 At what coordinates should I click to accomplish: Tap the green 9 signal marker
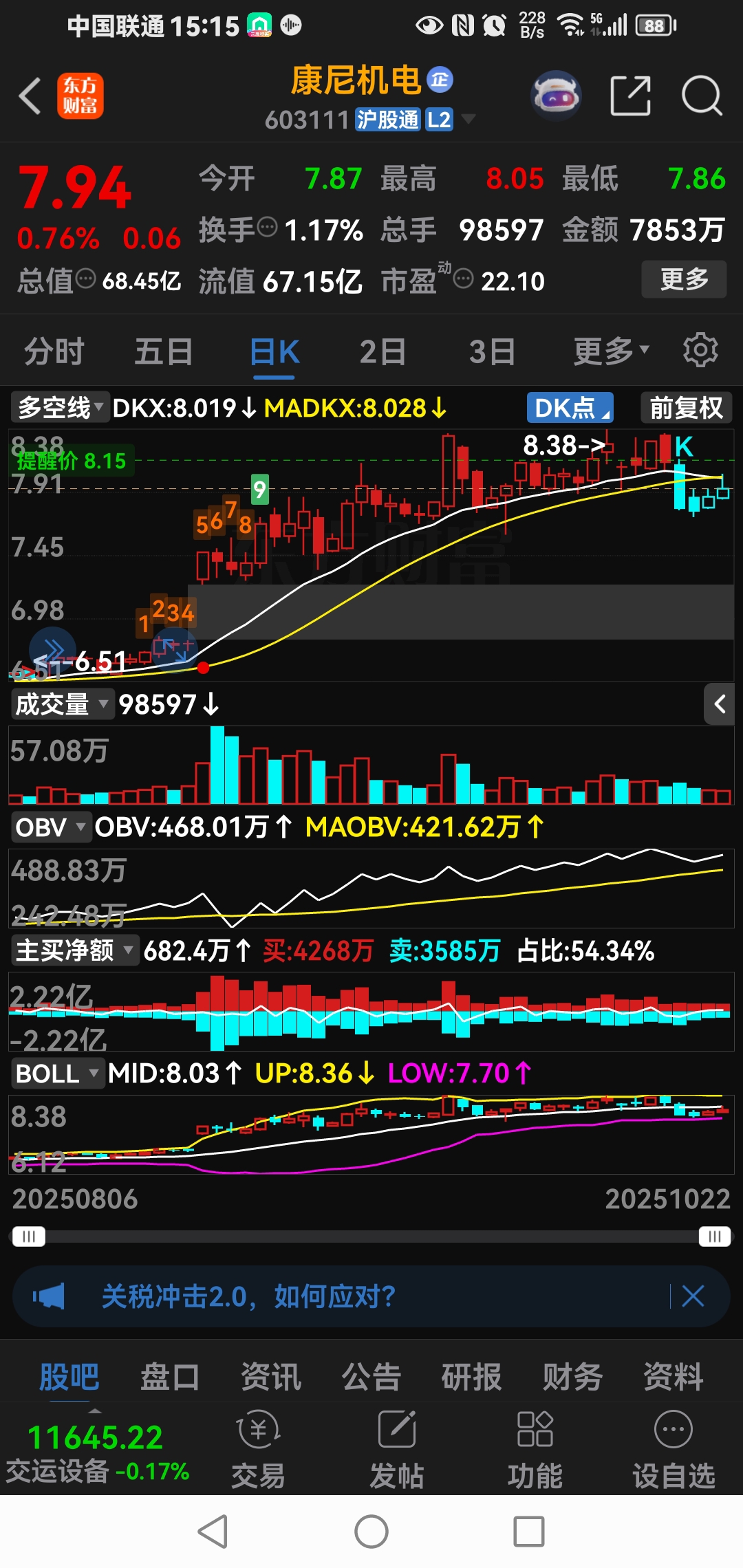(x=259, y=490)
